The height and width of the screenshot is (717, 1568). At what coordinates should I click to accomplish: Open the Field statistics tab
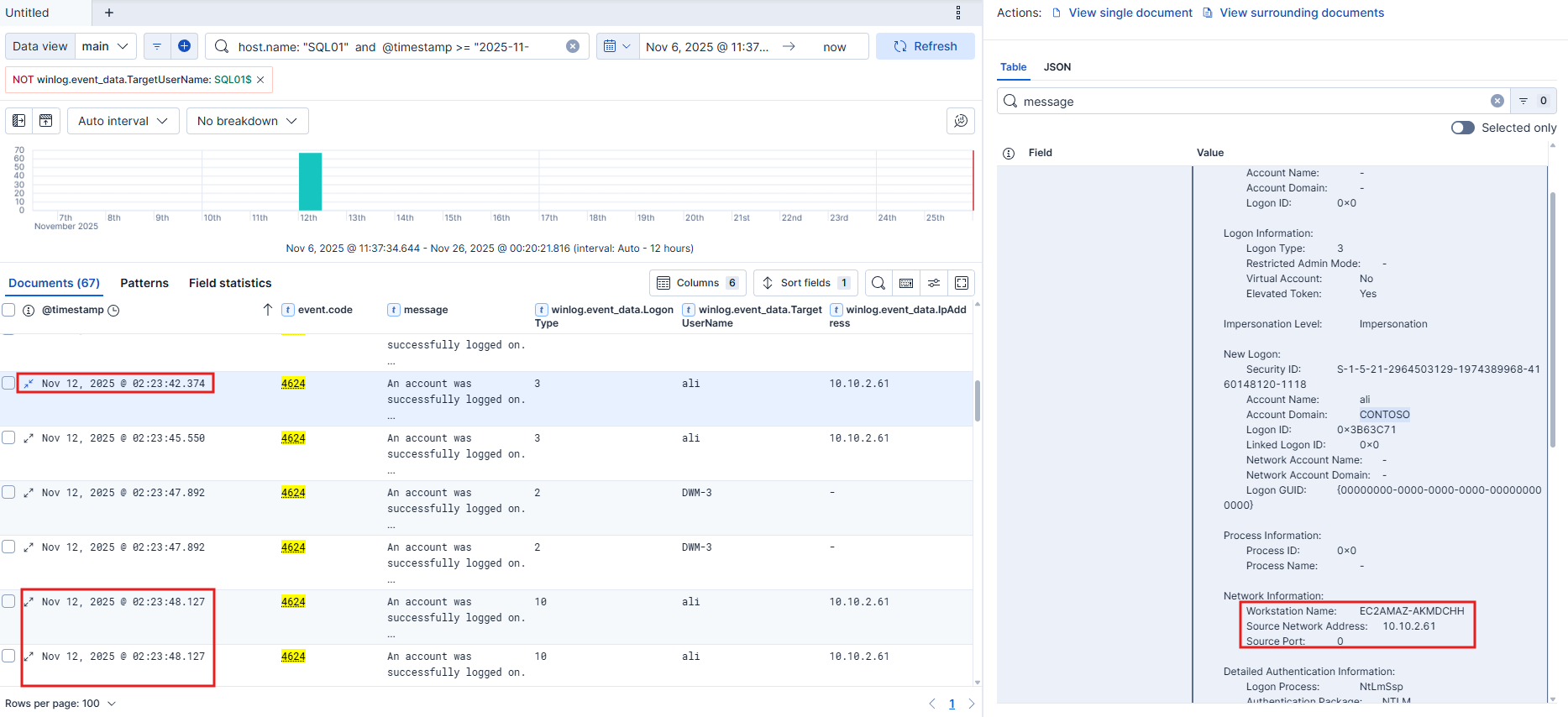pyautogui.click(x=230, y=283)
